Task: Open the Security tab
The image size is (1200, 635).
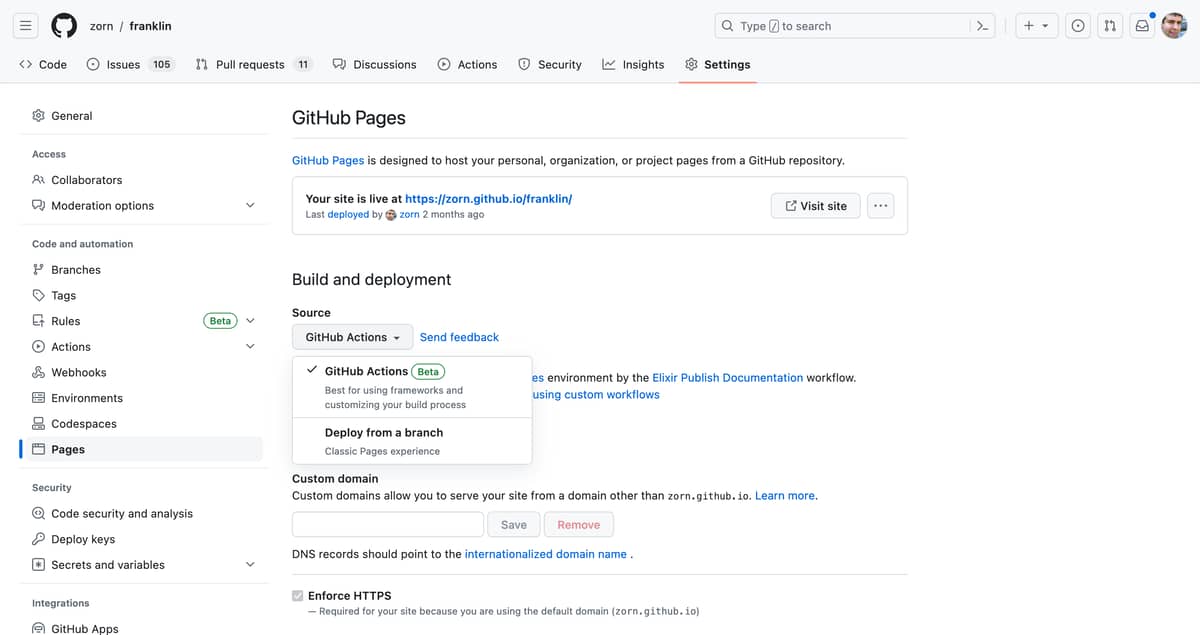Action: click(x=550, y=64)
